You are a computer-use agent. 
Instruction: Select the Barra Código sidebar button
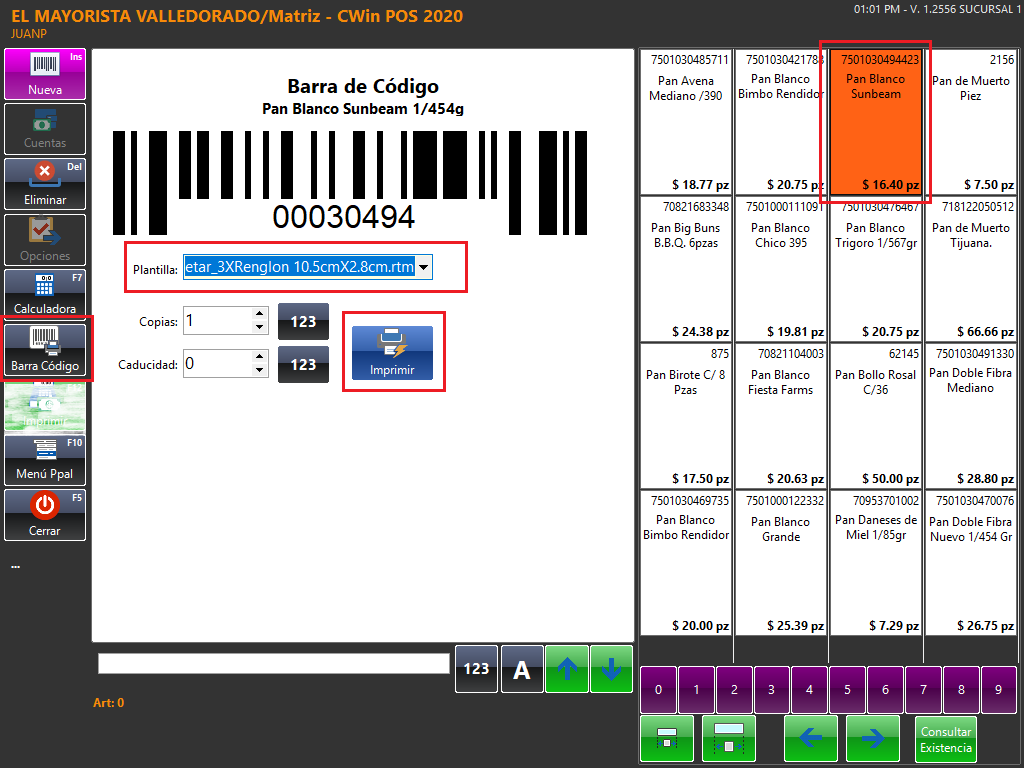tap(45, 350)
